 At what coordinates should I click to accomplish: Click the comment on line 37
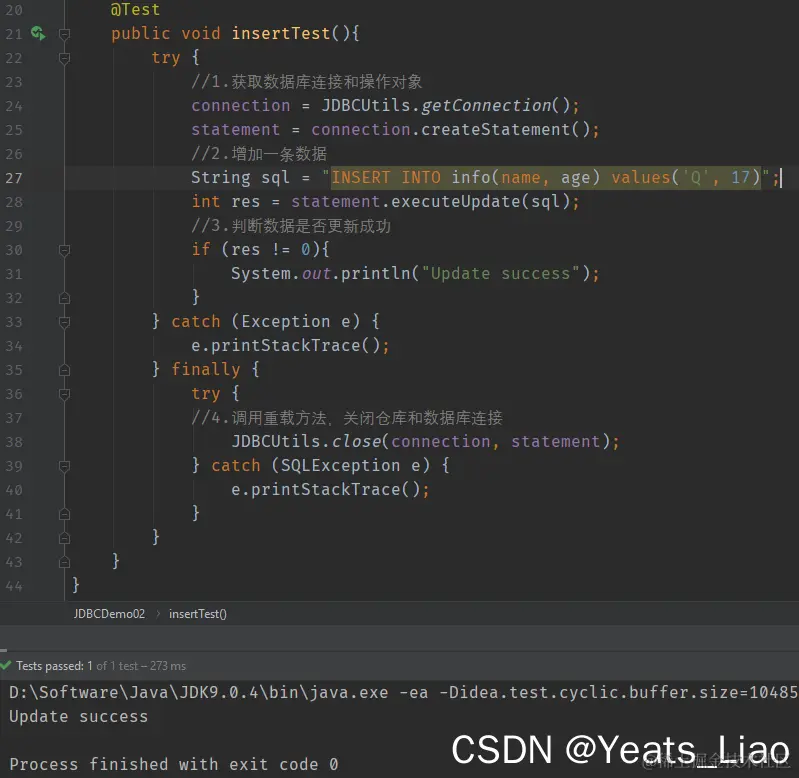click(x=347, y=418)
